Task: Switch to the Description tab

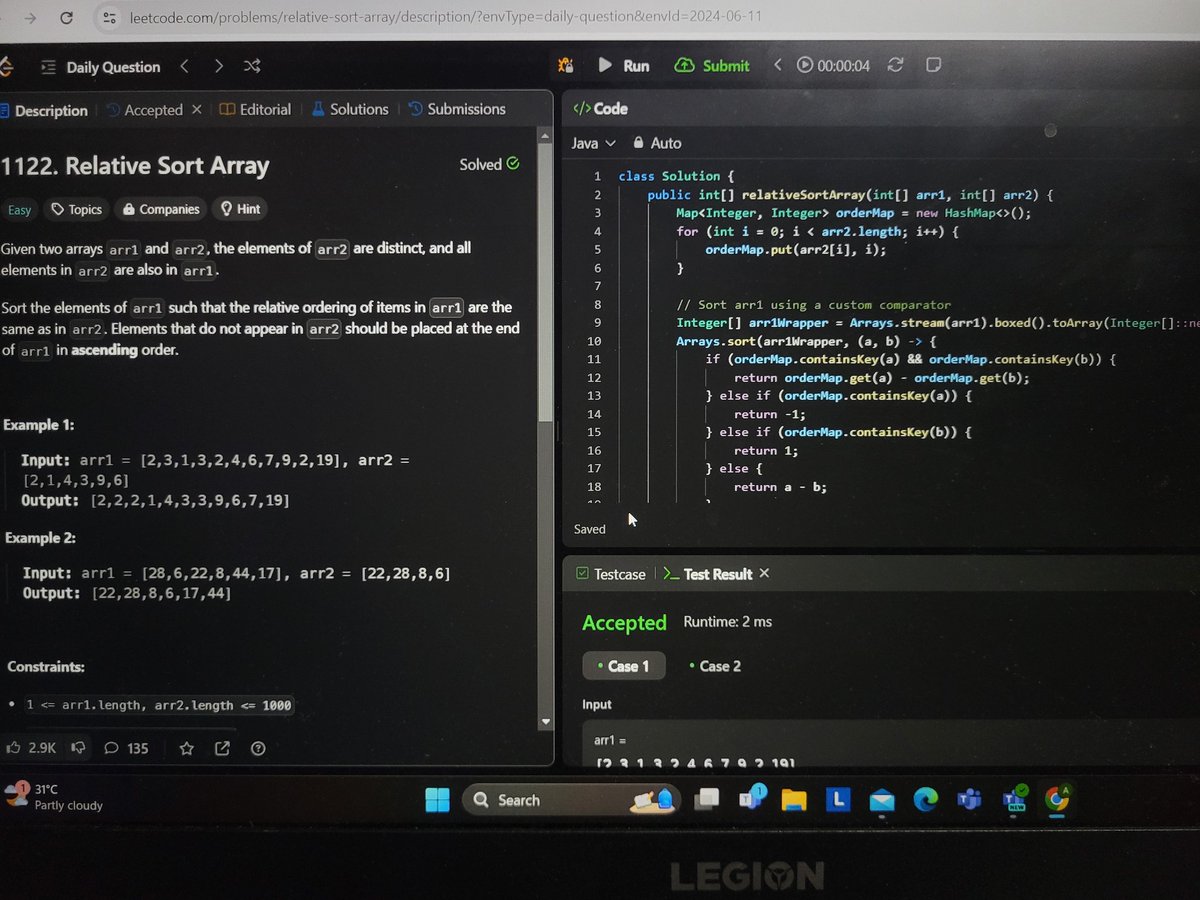Action: [44, 110]
